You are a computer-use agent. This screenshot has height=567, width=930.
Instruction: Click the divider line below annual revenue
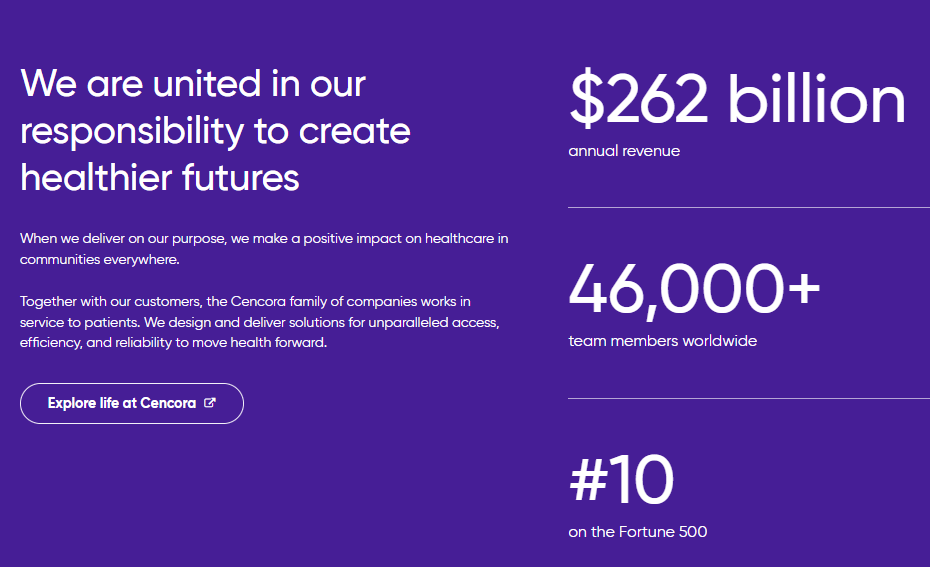748,207
